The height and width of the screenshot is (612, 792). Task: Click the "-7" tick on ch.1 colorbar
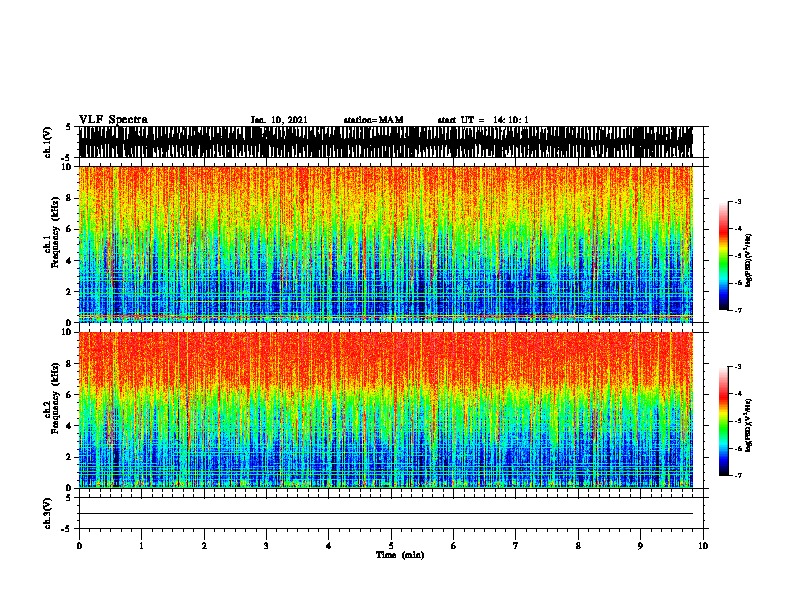pos(738,310)
